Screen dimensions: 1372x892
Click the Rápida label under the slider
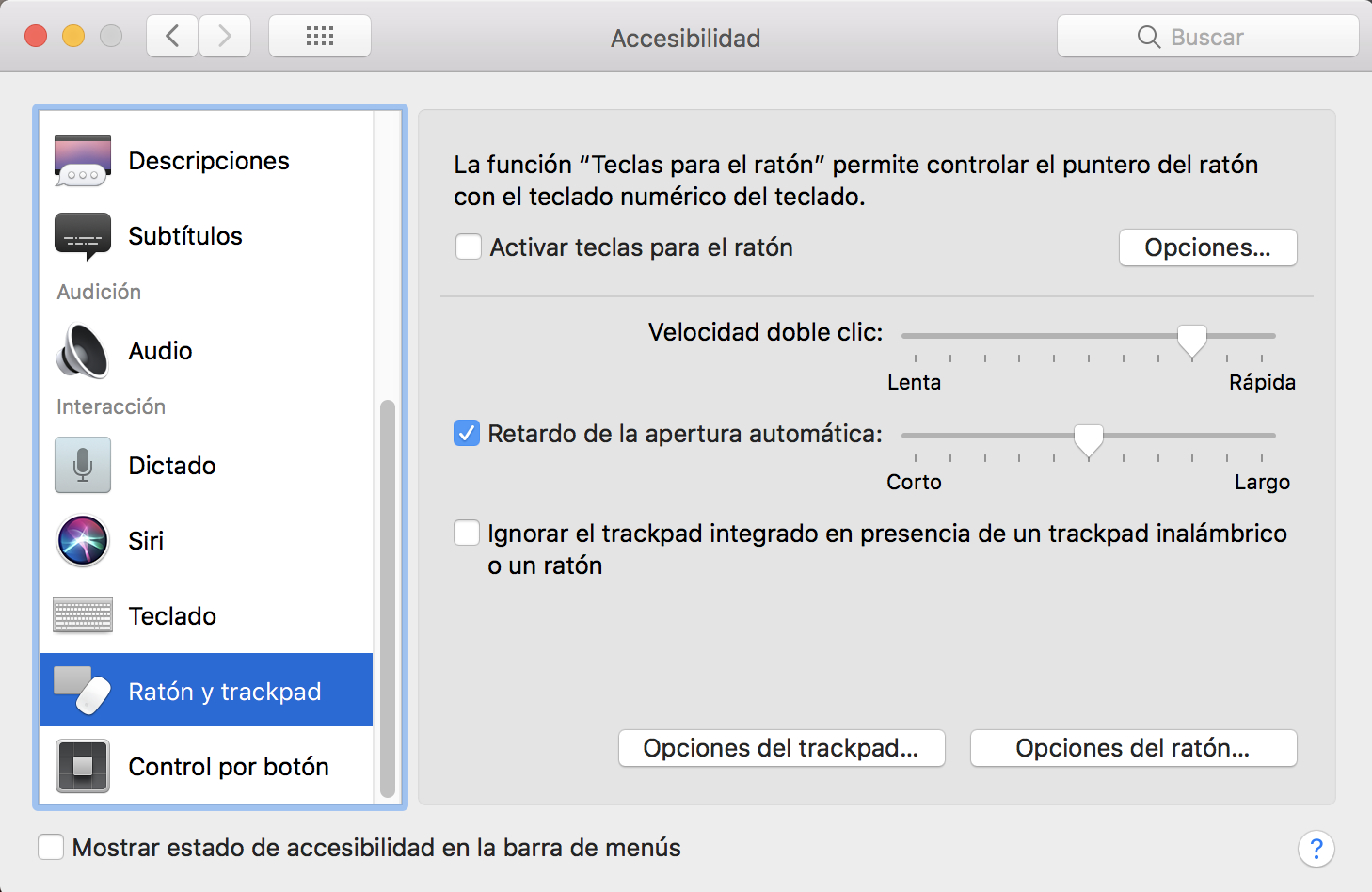tap(1262, 382)
